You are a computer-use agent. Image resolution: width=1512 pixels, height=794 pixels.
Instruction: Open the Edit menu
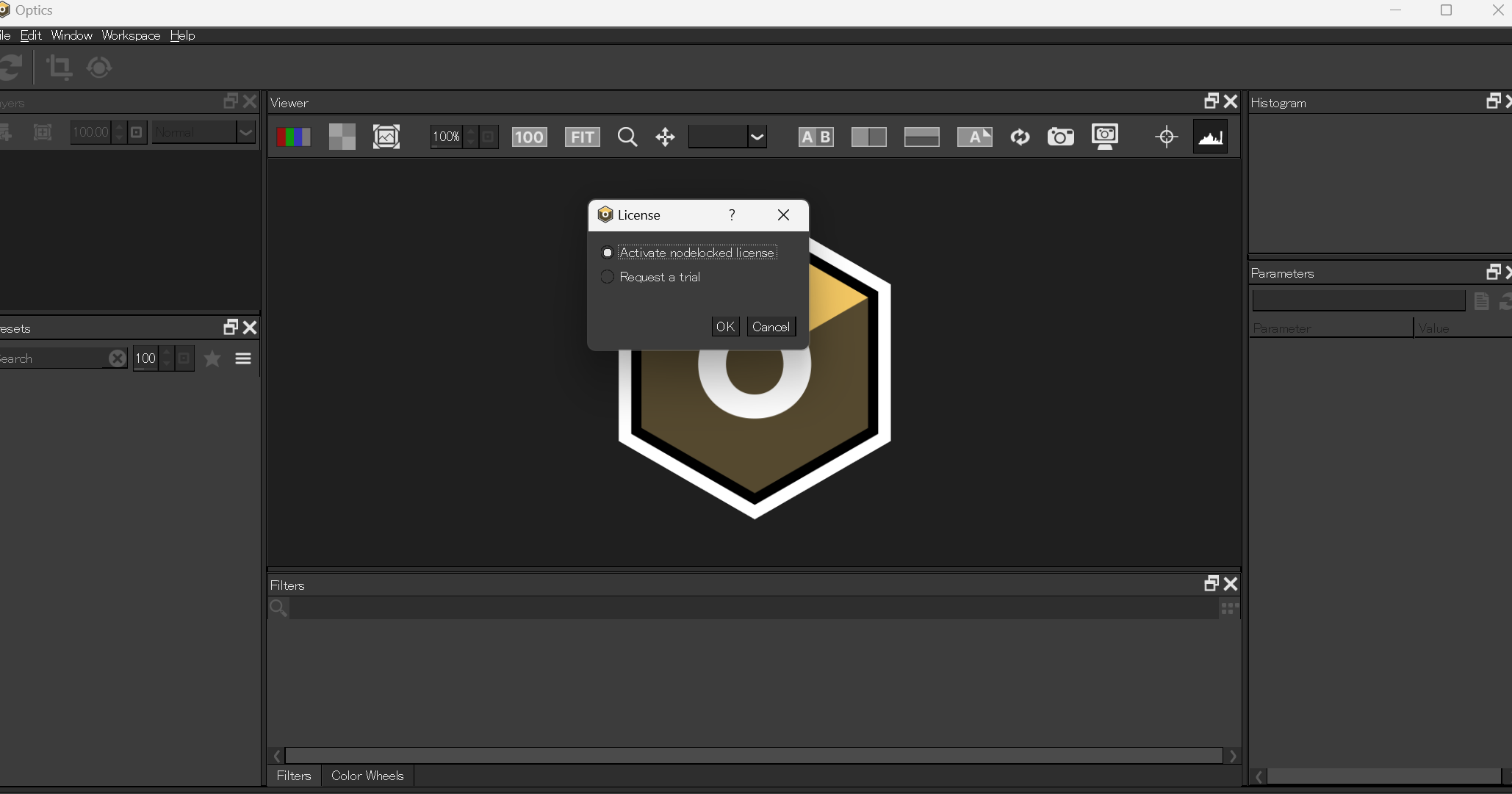coord(31,35)
